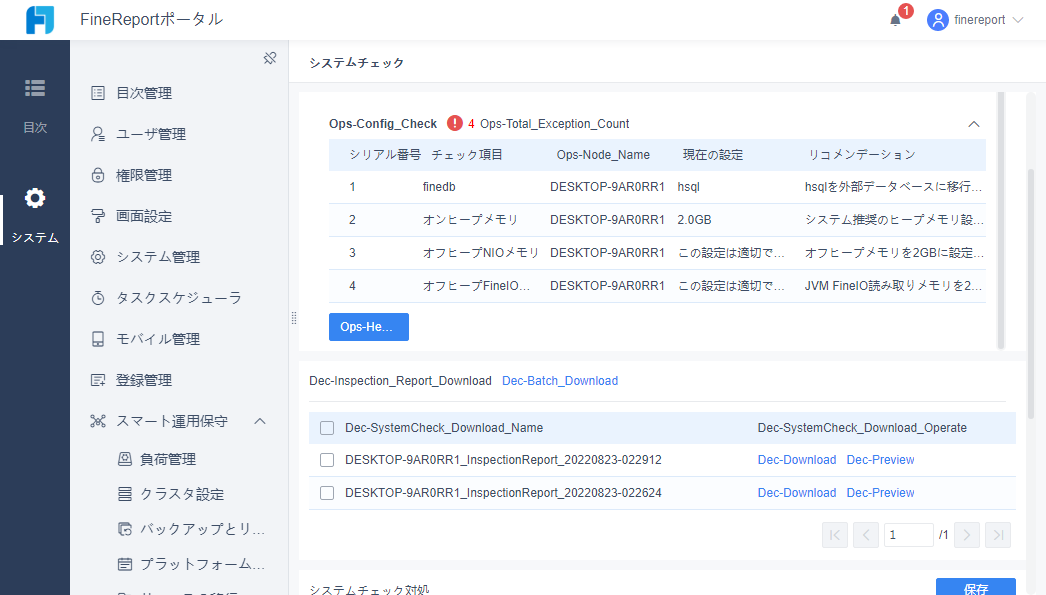
Task: Click the red exception warning icon
Action: [454, 123]
